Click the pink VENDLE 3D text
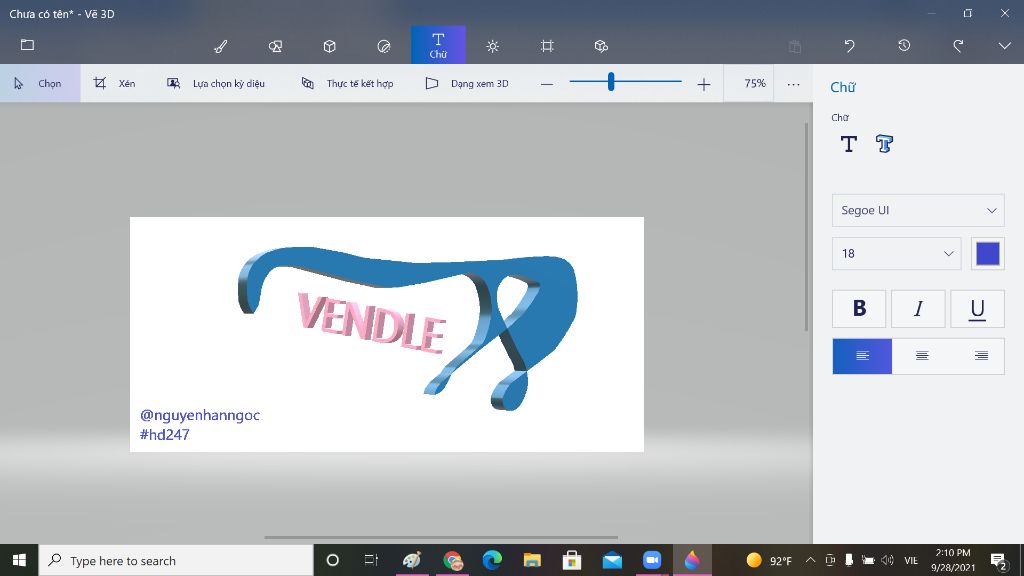 coord(372,323)
